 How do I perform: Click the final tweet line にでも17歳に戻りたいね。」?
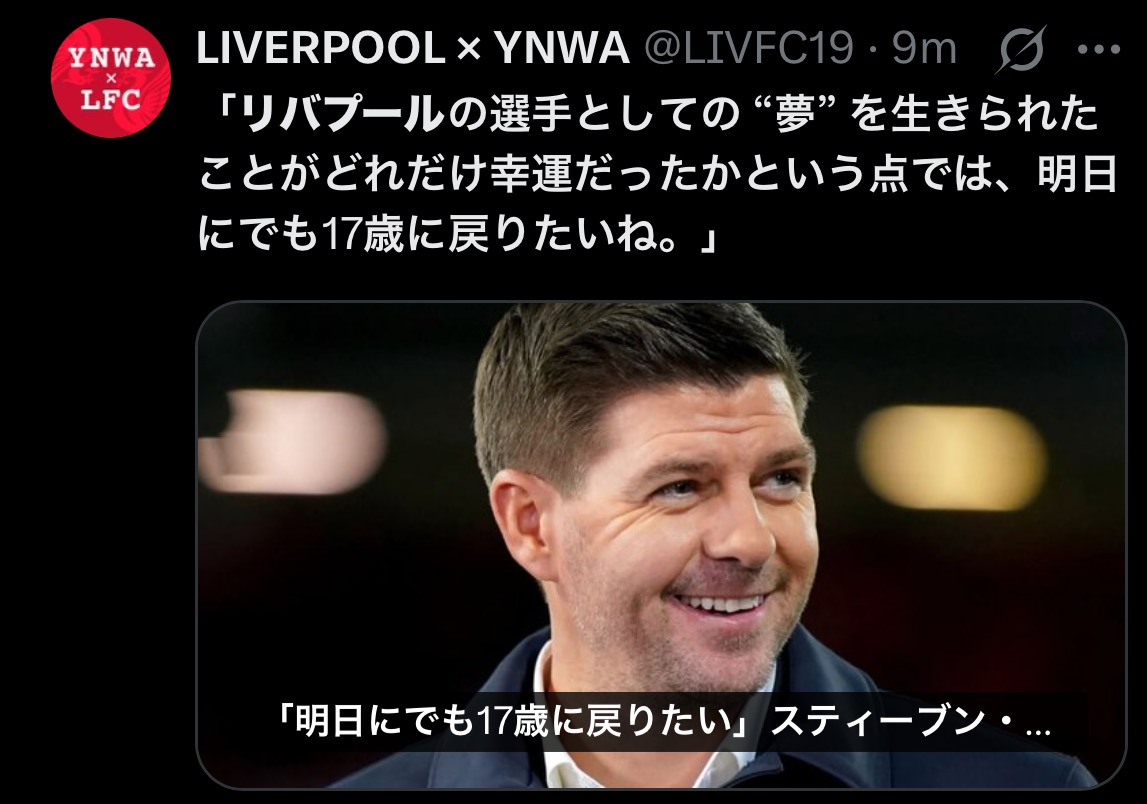pos(458,235)
